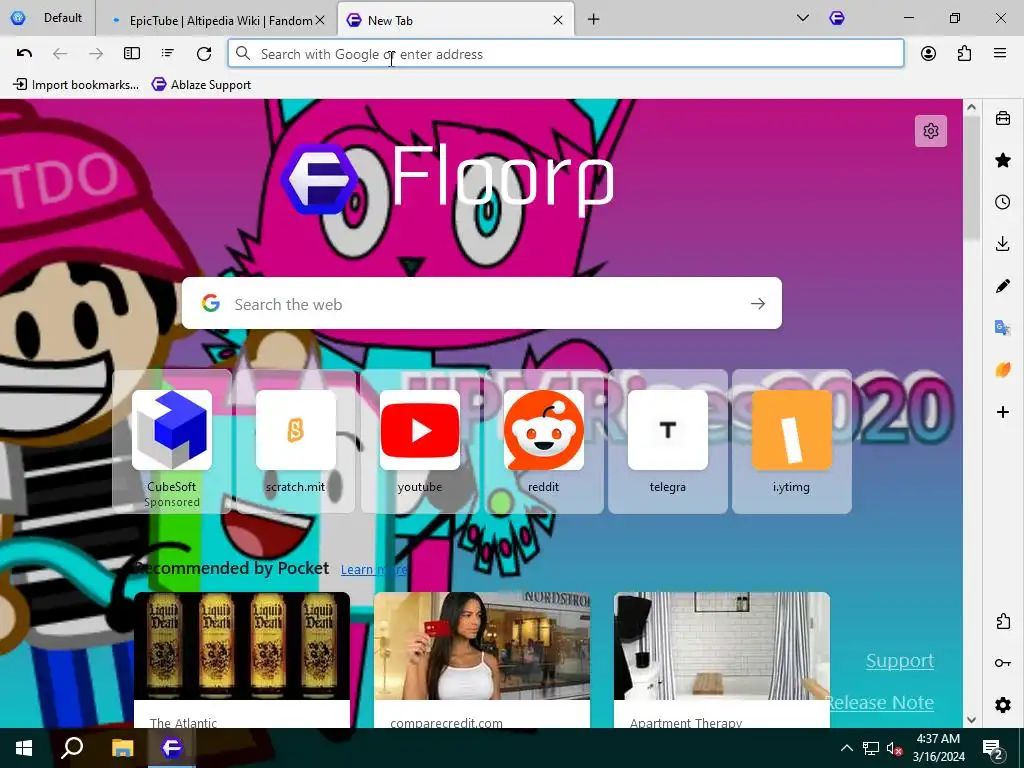This screenshot has height=768, width=1024.
Task: Open File Explorer from the taskbar
Action: (x=122, y=748)
